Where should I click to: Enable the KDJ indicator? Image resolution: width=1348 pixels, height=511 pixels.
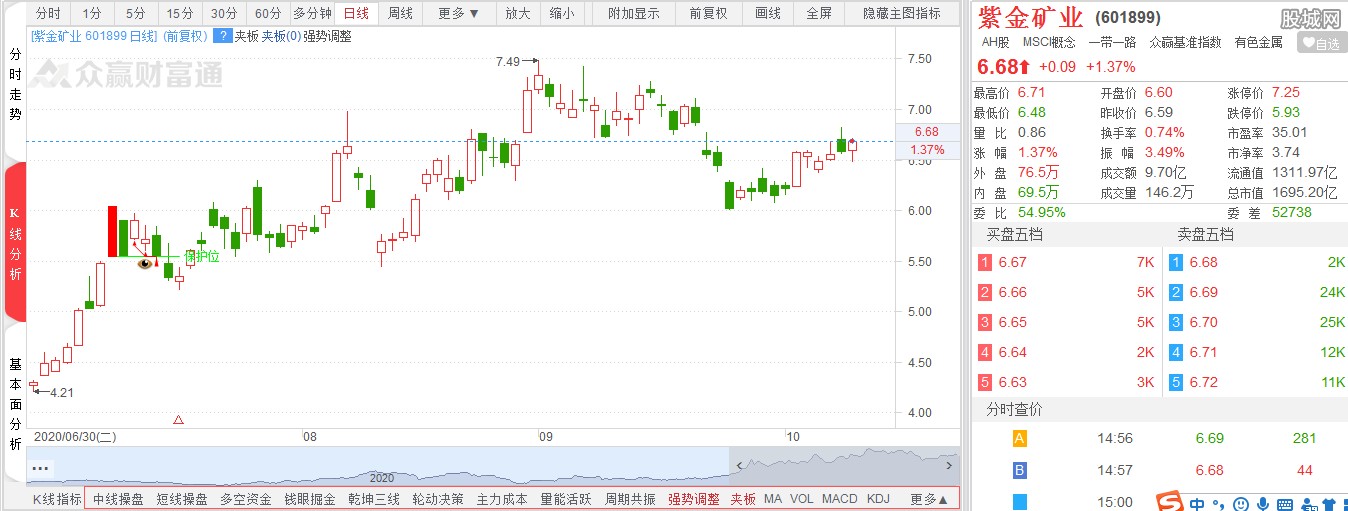(x=878, y=499)
